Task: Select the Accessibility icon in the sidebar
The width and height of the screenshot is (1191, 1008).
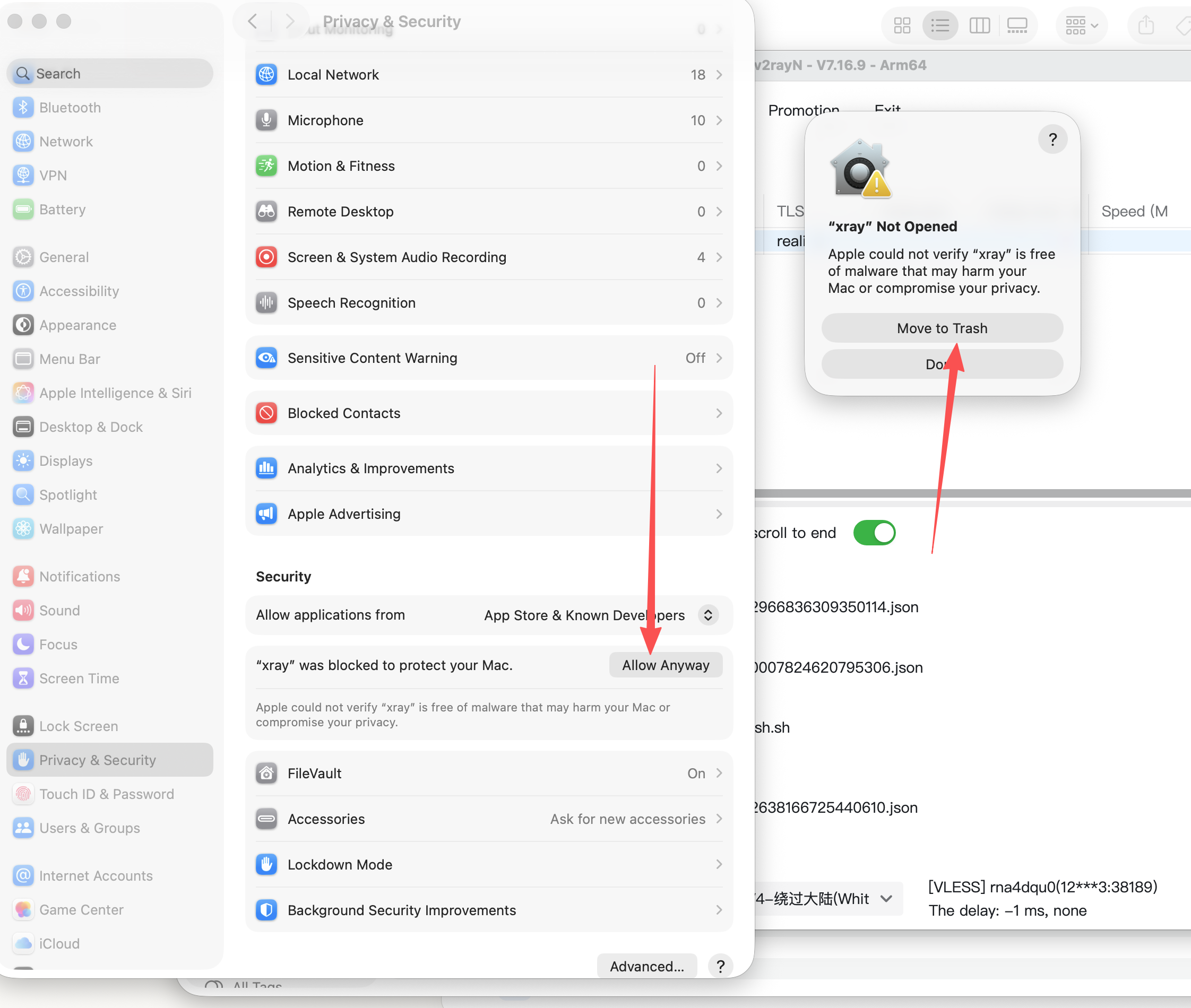Action: click(23, 291)
